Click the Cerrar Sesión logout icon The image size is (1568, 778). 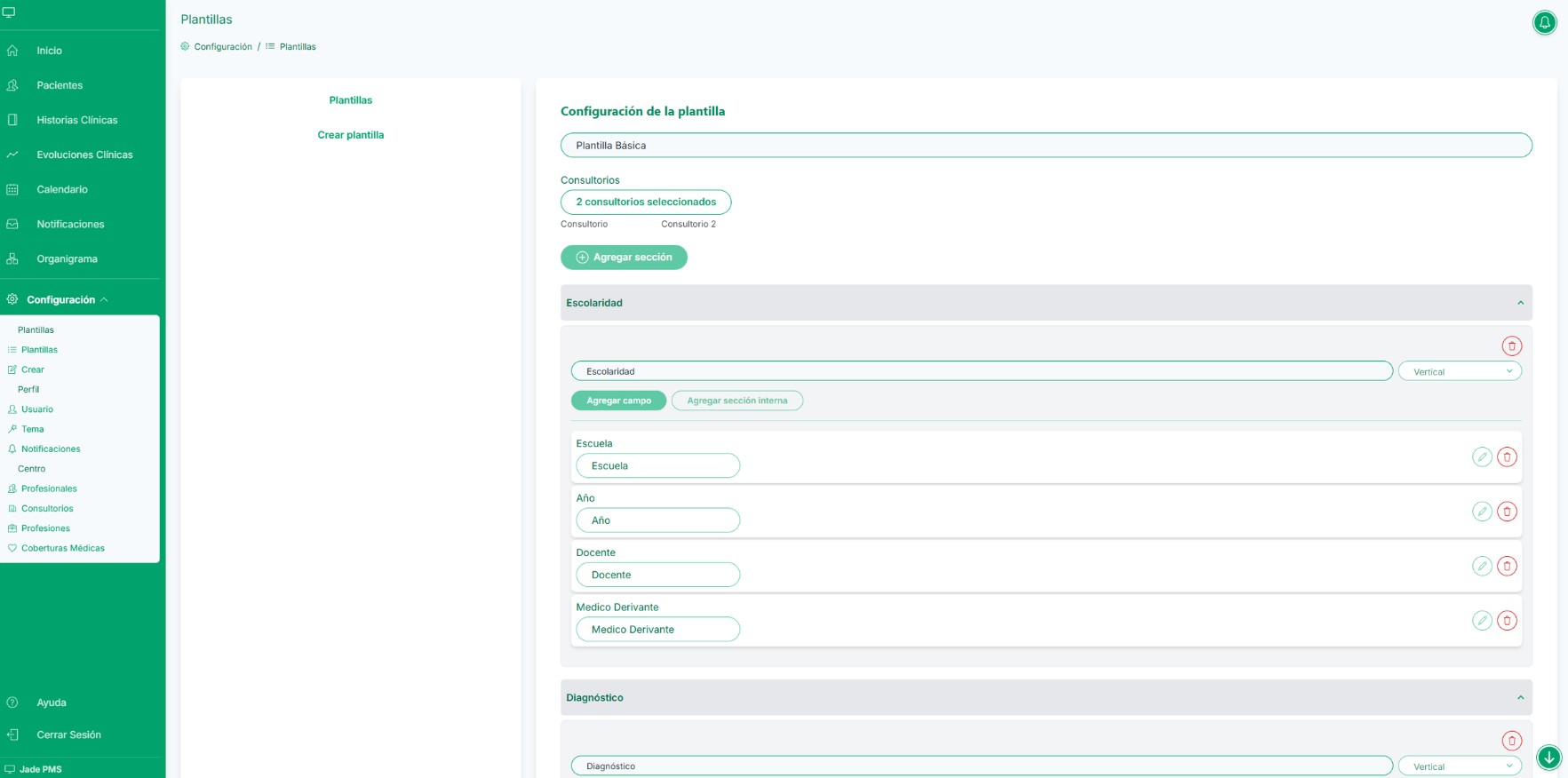pos(12,734)
